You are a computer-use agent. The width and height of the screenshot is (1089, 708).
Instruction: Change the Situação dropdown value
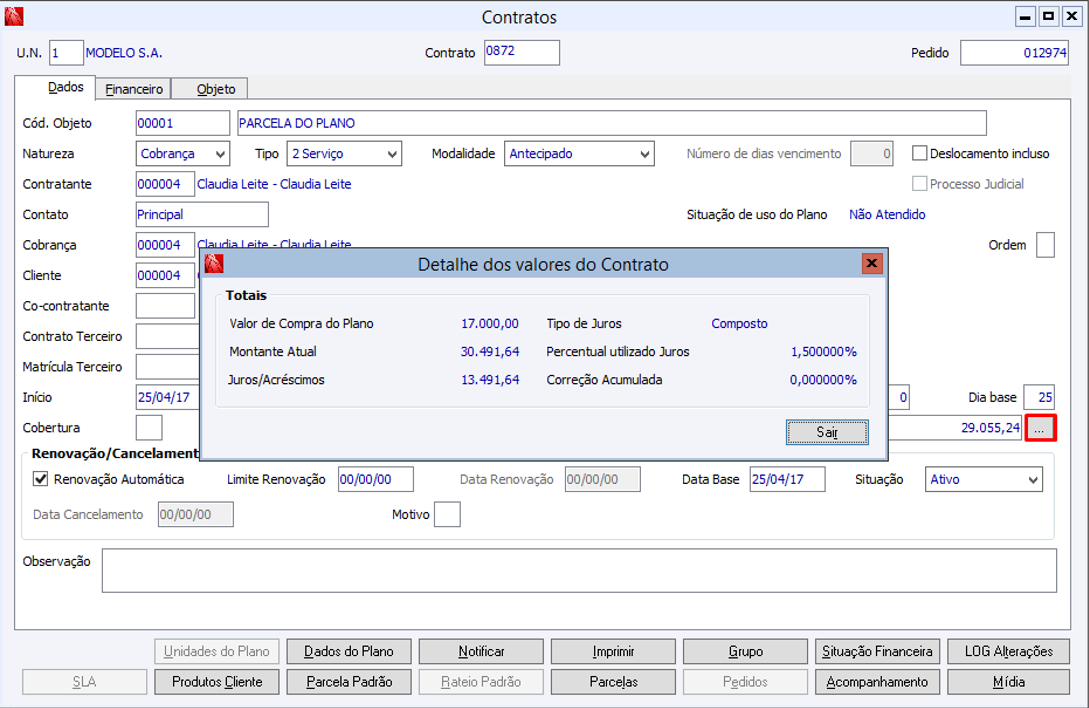point(984,480)
